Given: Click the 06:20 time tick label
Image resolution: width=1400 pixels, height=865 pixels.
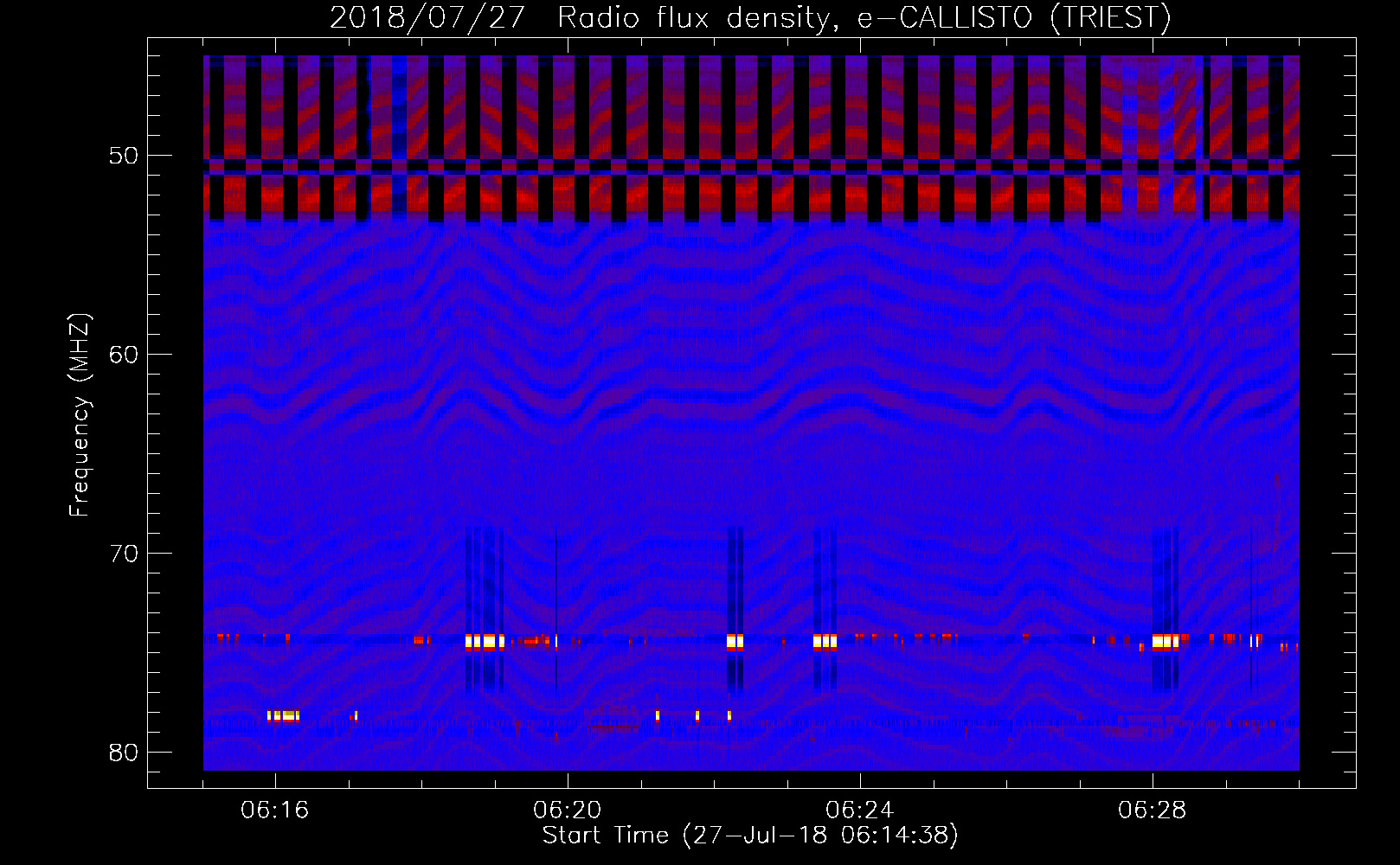Looking at the screenshot, I should coord(567,811).
